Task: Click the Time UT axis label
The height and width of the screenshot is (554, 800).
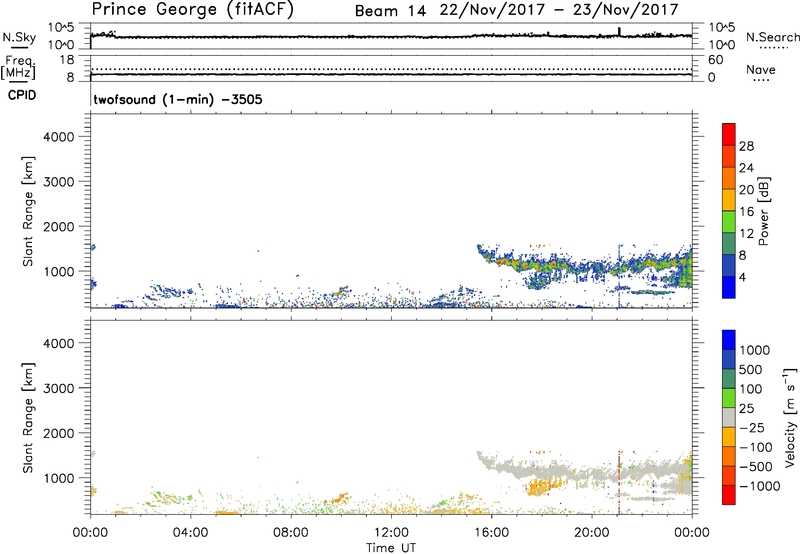Action: click(391, 548)
